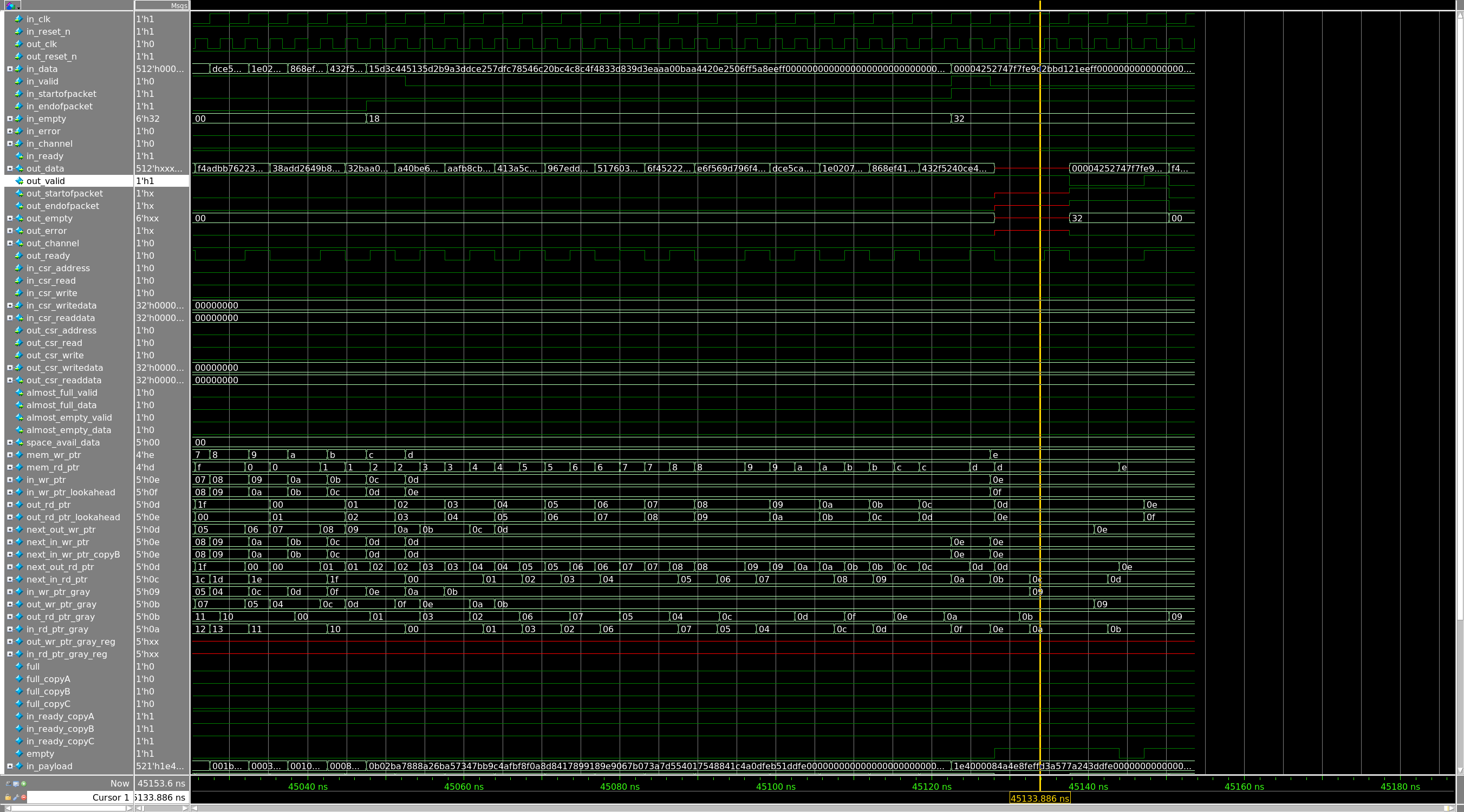1464x812 pixels.
Task: Click the in_clk signal diamond icon
Action: 19,19
